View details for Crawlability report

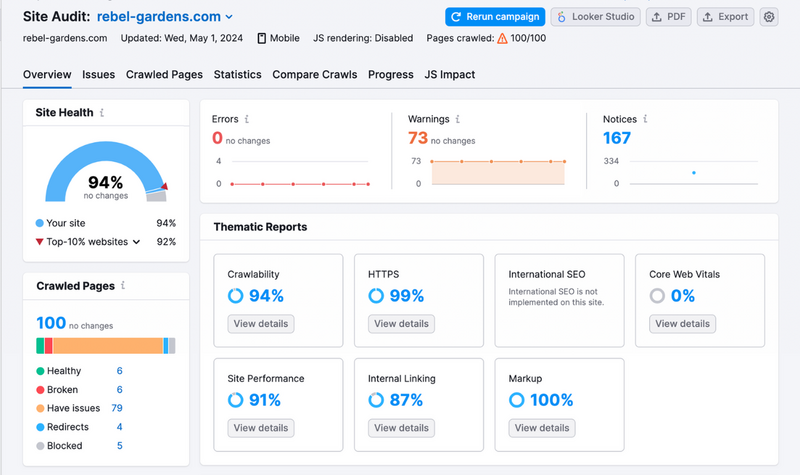coord(260,324)
